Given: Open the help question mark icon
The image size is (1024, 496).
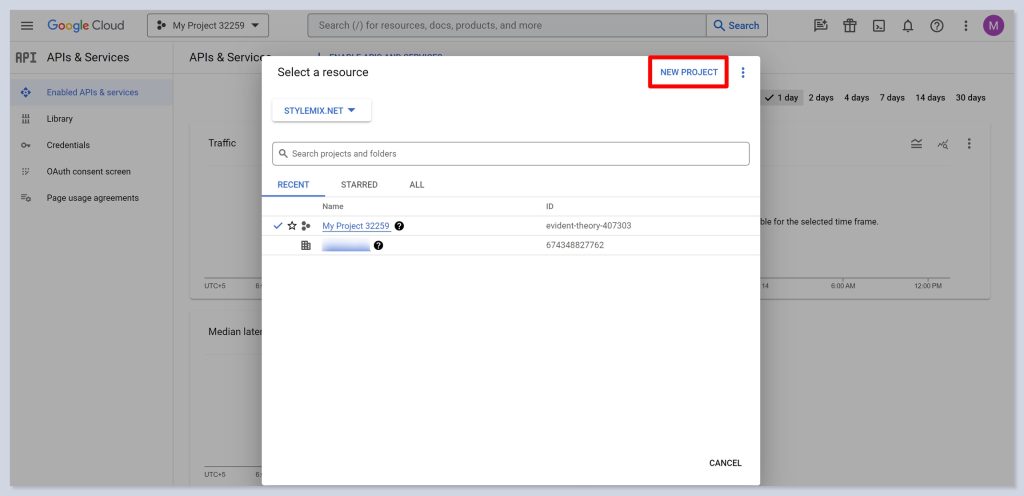Looking at the screenshot, I should tap(937, 26).
